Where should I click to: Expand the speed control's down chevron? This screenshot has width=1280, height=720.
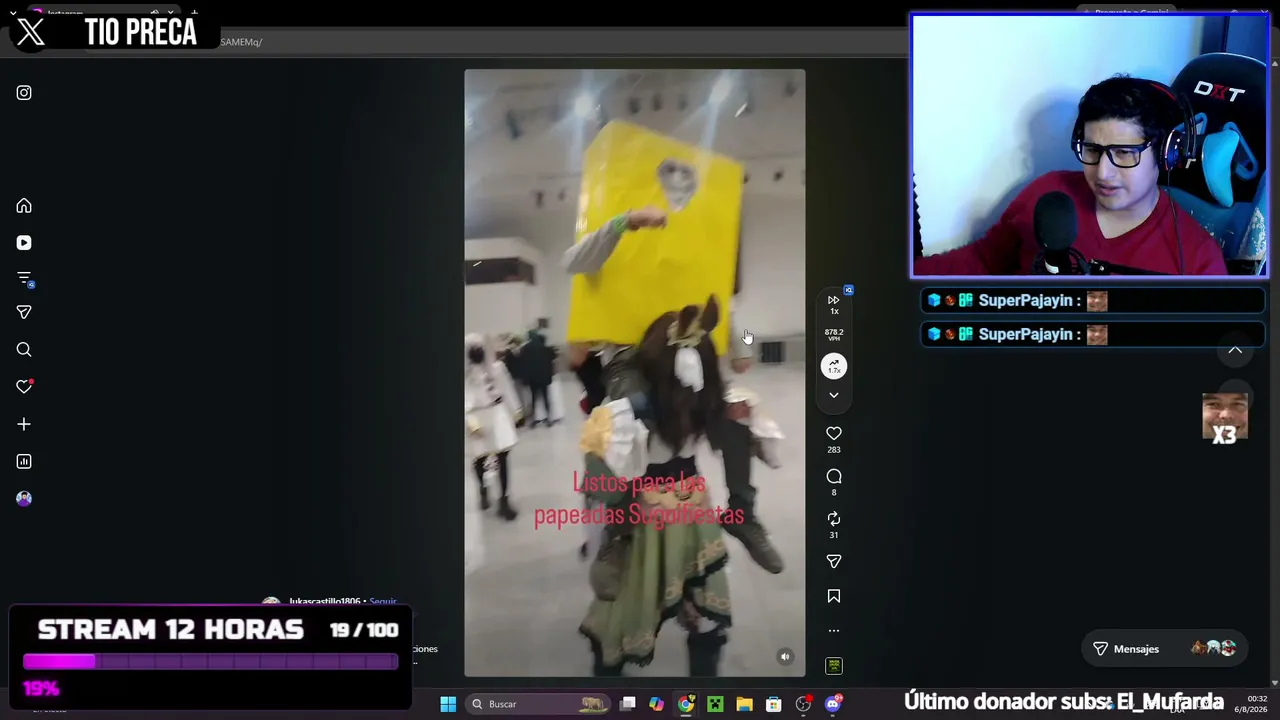point(834,395)
